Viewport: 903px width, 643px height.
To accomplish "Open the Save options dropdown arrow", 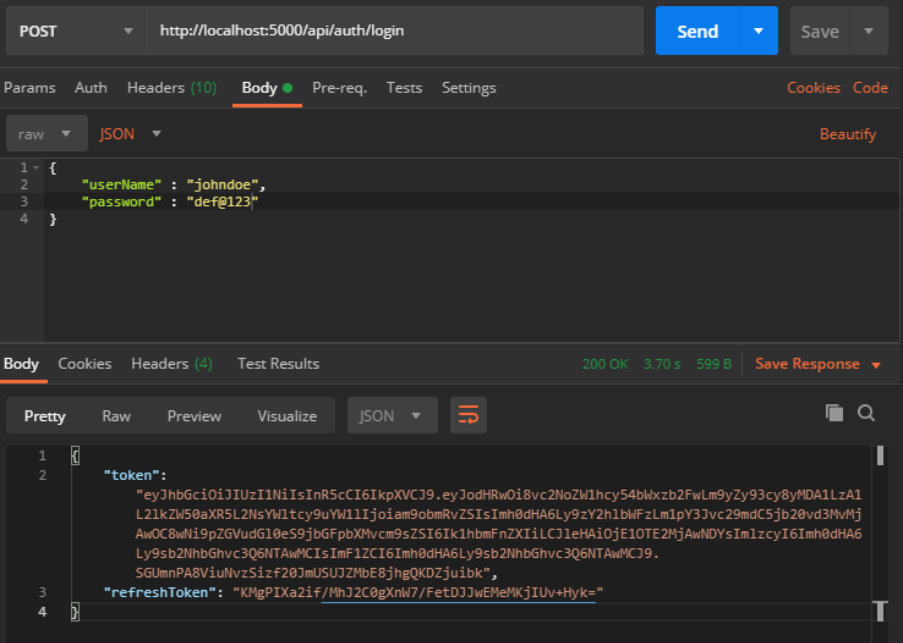I will click(869, 31).
